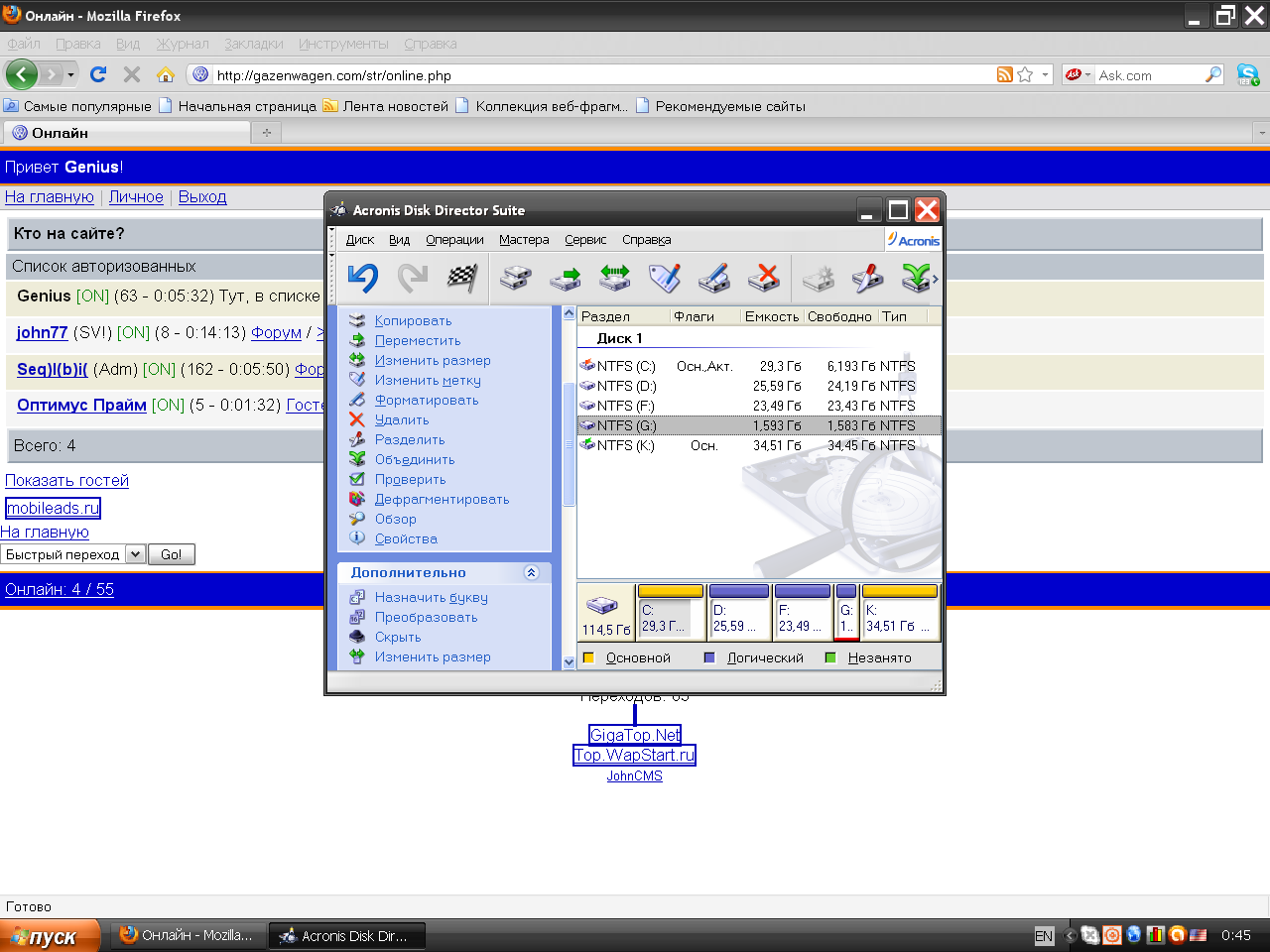1270x952 pixels.
Task: Click the Copy partition icon in Acronis toolbar
Action: 516,278
